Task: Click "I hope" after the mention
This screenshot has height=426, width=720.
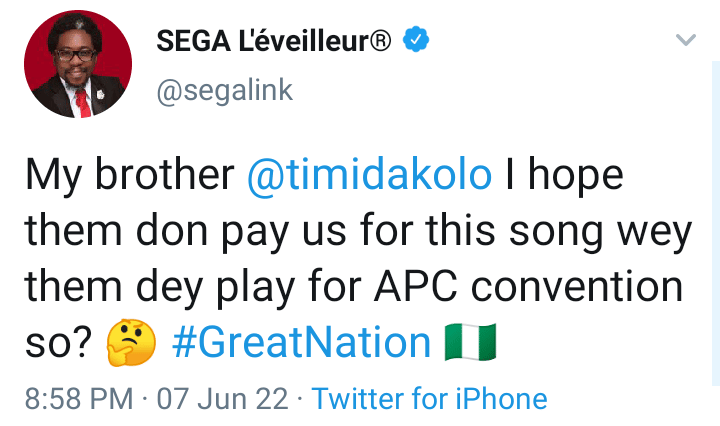Action: [564, 176]
